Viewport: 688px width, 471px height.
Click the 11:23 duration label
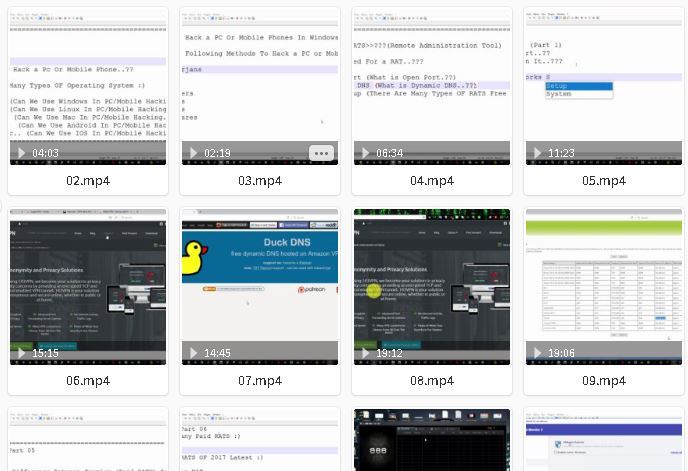coord(561,153)
